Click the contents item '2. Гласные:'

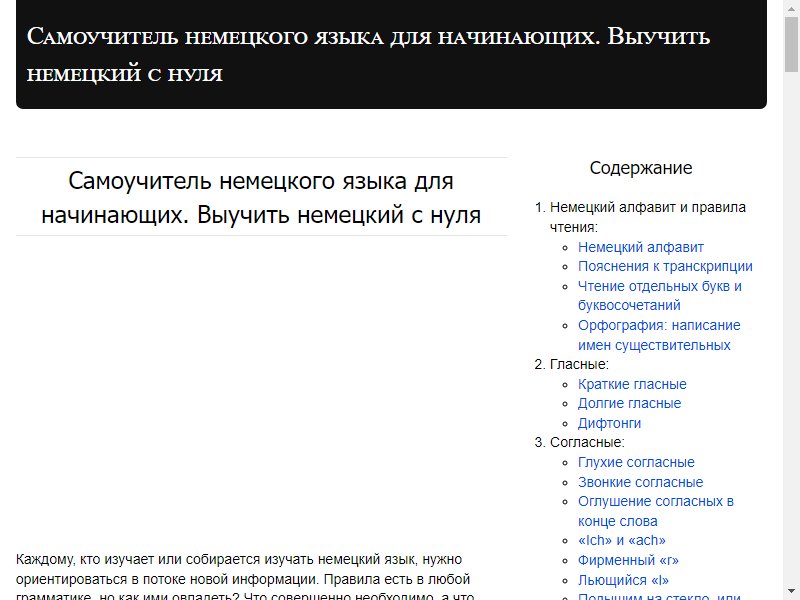(571, 364)
